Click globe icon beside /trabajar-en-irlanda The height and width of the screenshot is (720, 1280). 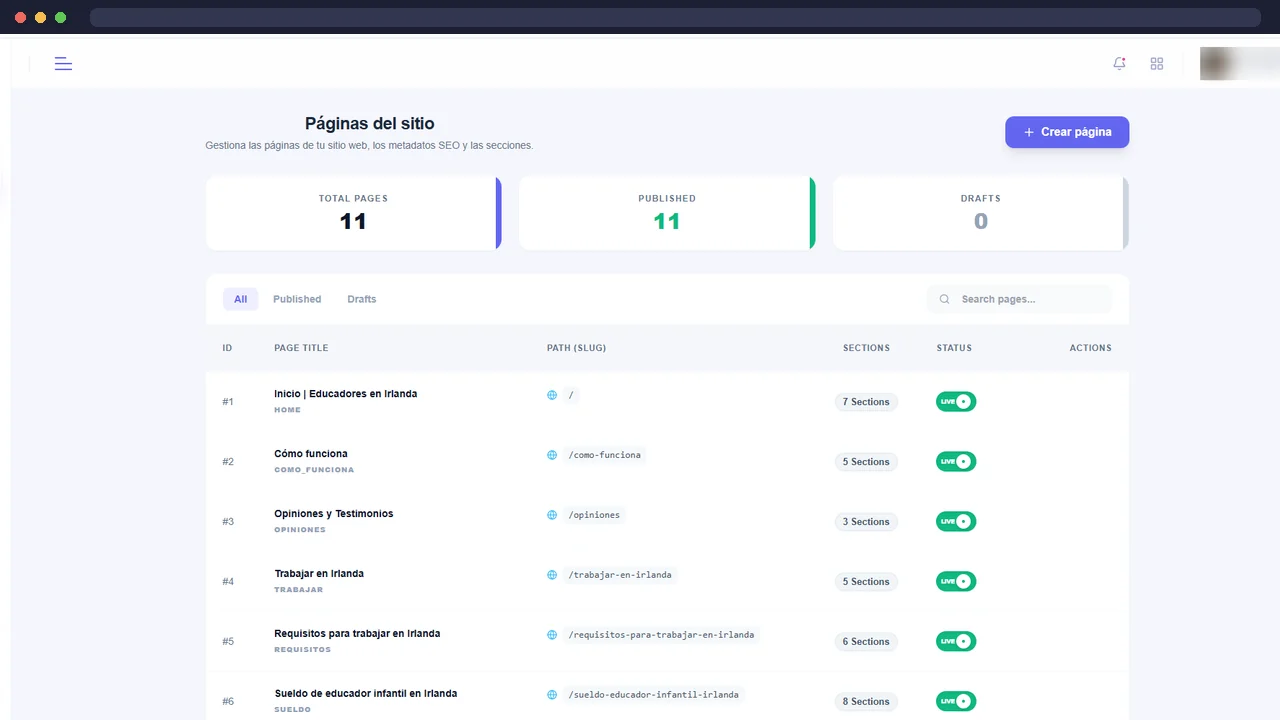(x=552, y=575)
